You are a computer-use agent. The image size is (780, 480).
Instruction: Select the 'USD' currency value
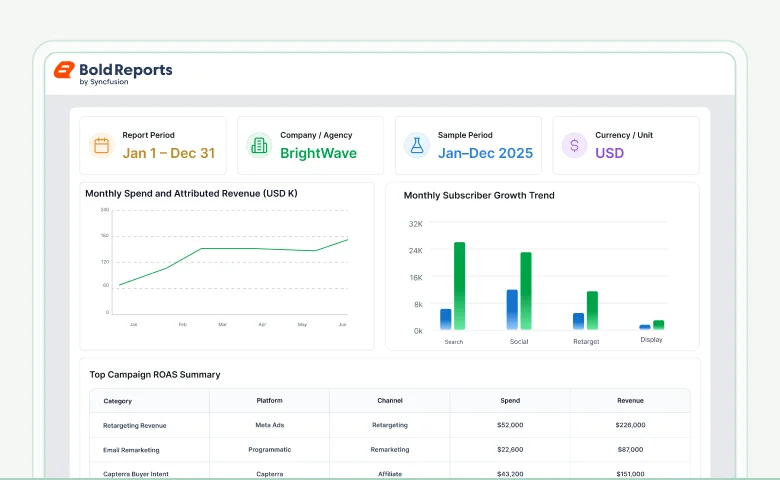tap(610, 153)
